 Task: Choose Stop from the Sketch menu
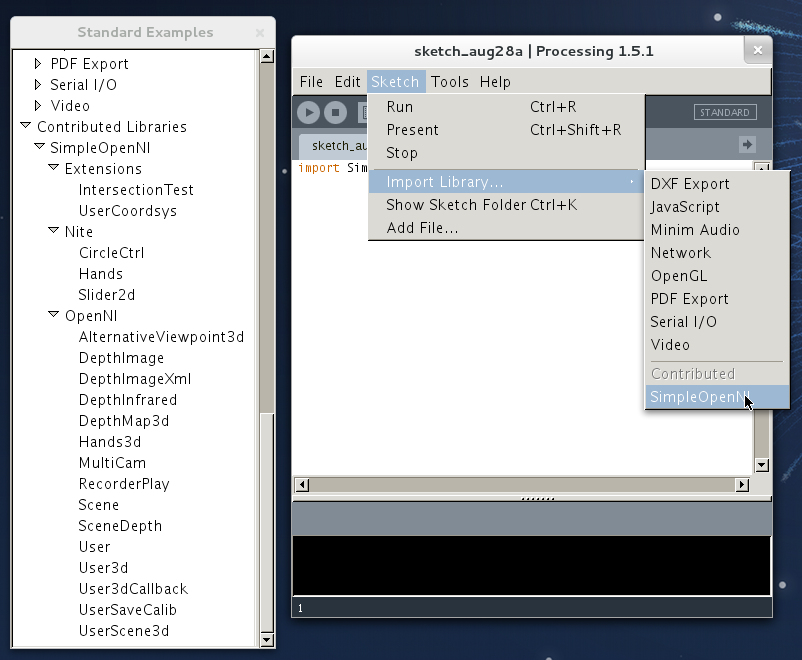(506, 153)
